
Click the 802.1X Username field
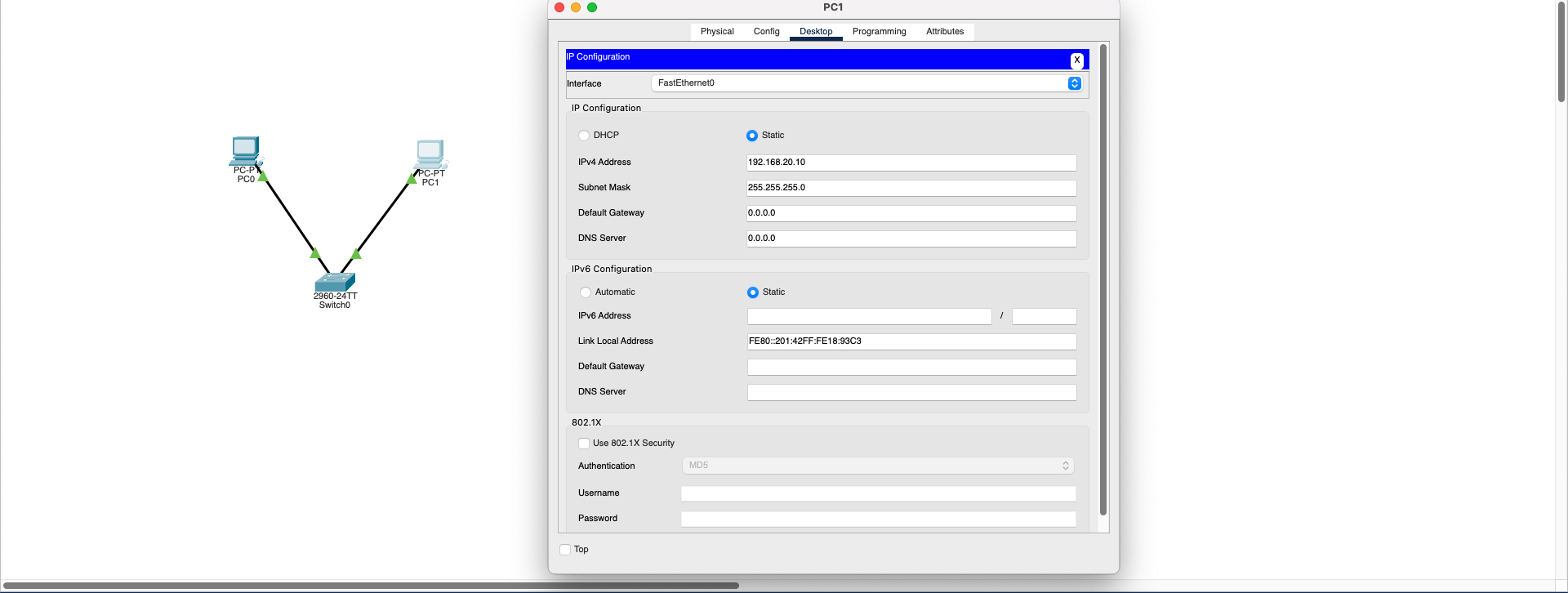879,493
